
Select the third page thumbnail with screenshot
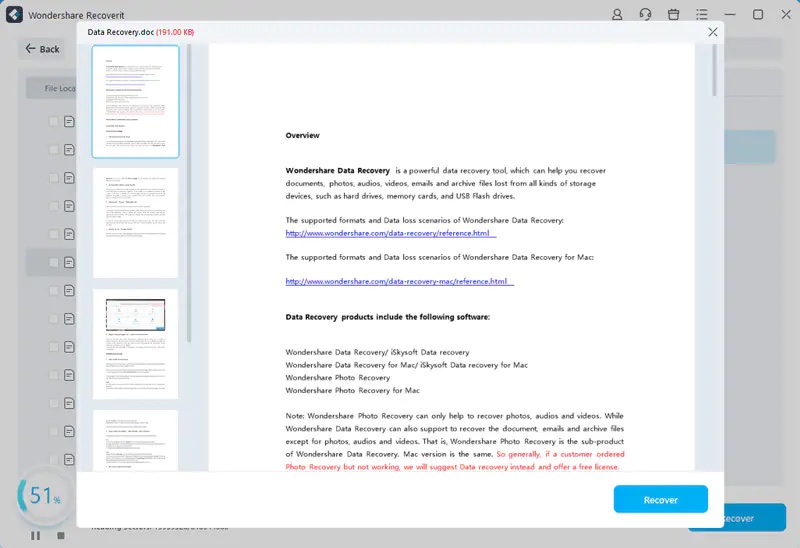135,344
